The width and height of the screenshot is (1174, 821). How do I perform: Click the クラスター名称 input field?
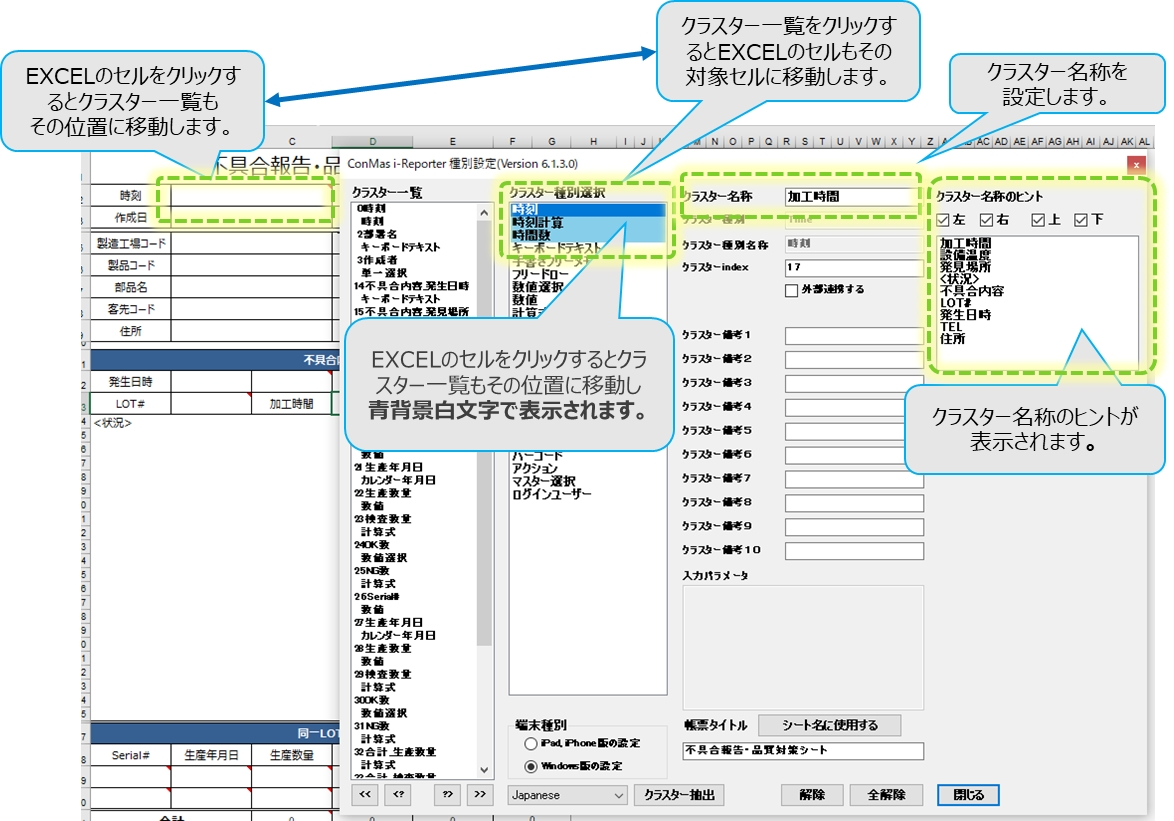tap(851, 196)
